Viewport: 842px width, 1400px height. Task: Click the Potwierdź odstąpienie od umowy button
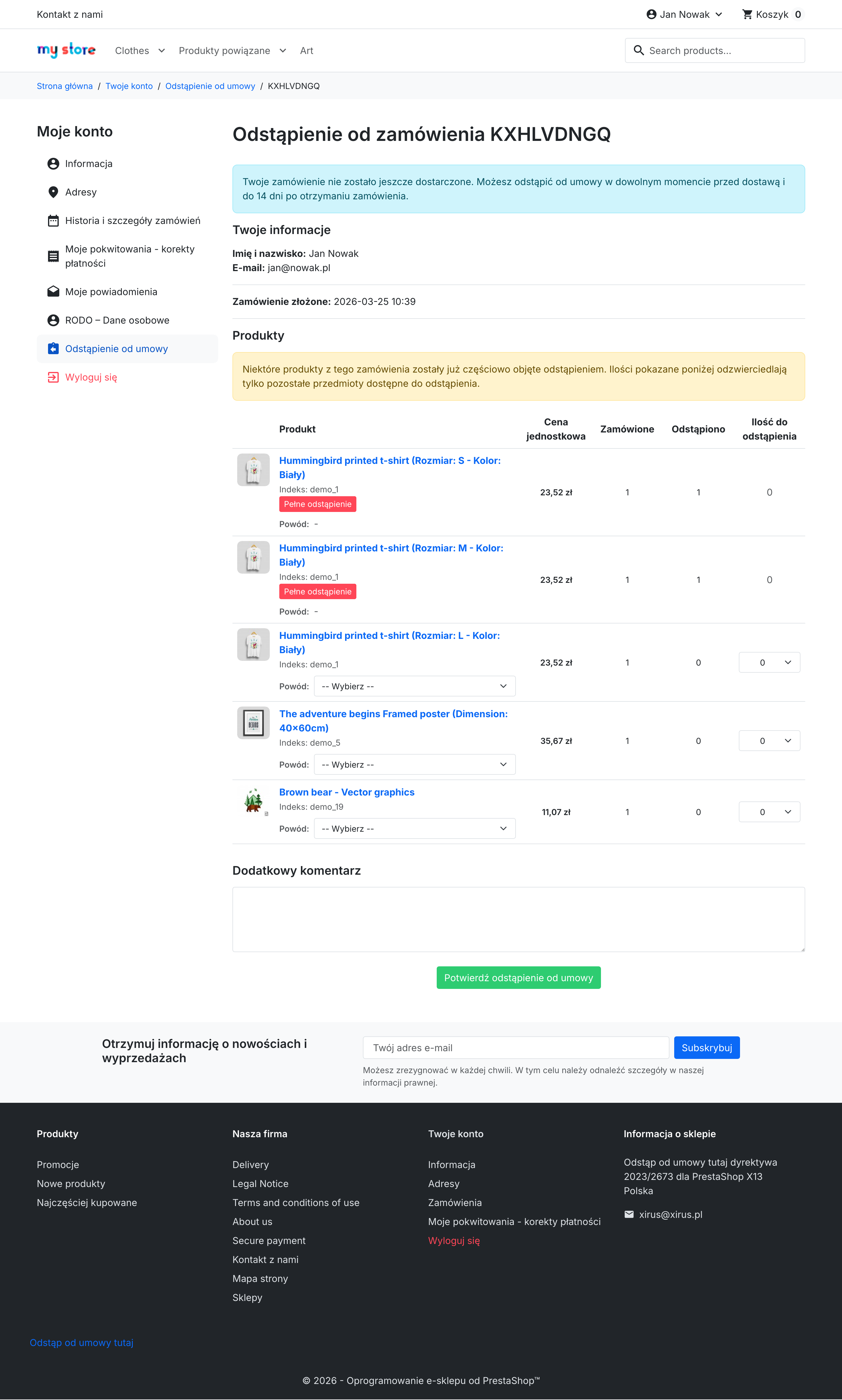518,978
